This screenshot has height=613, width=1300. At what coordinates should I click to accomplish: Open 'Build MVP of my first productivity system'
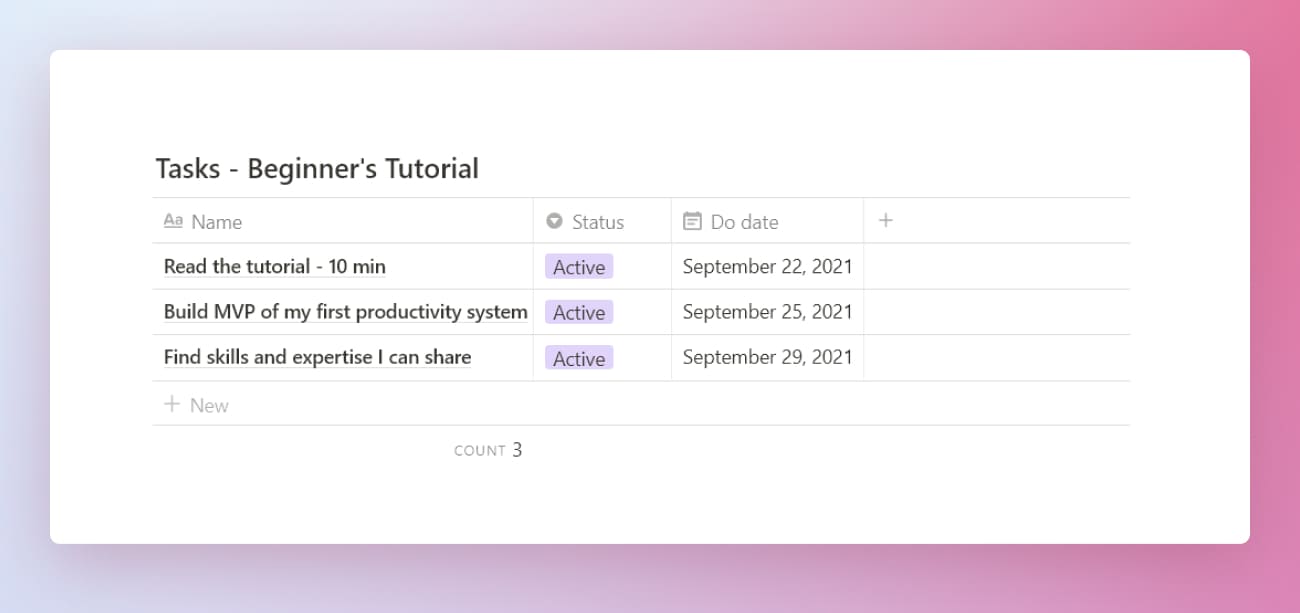pos(345,311)
